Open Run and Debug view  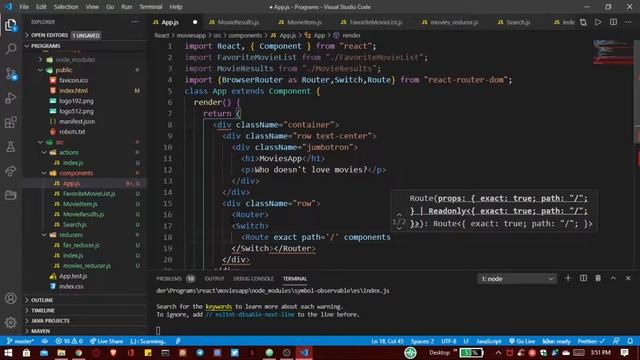click(11, 98)
